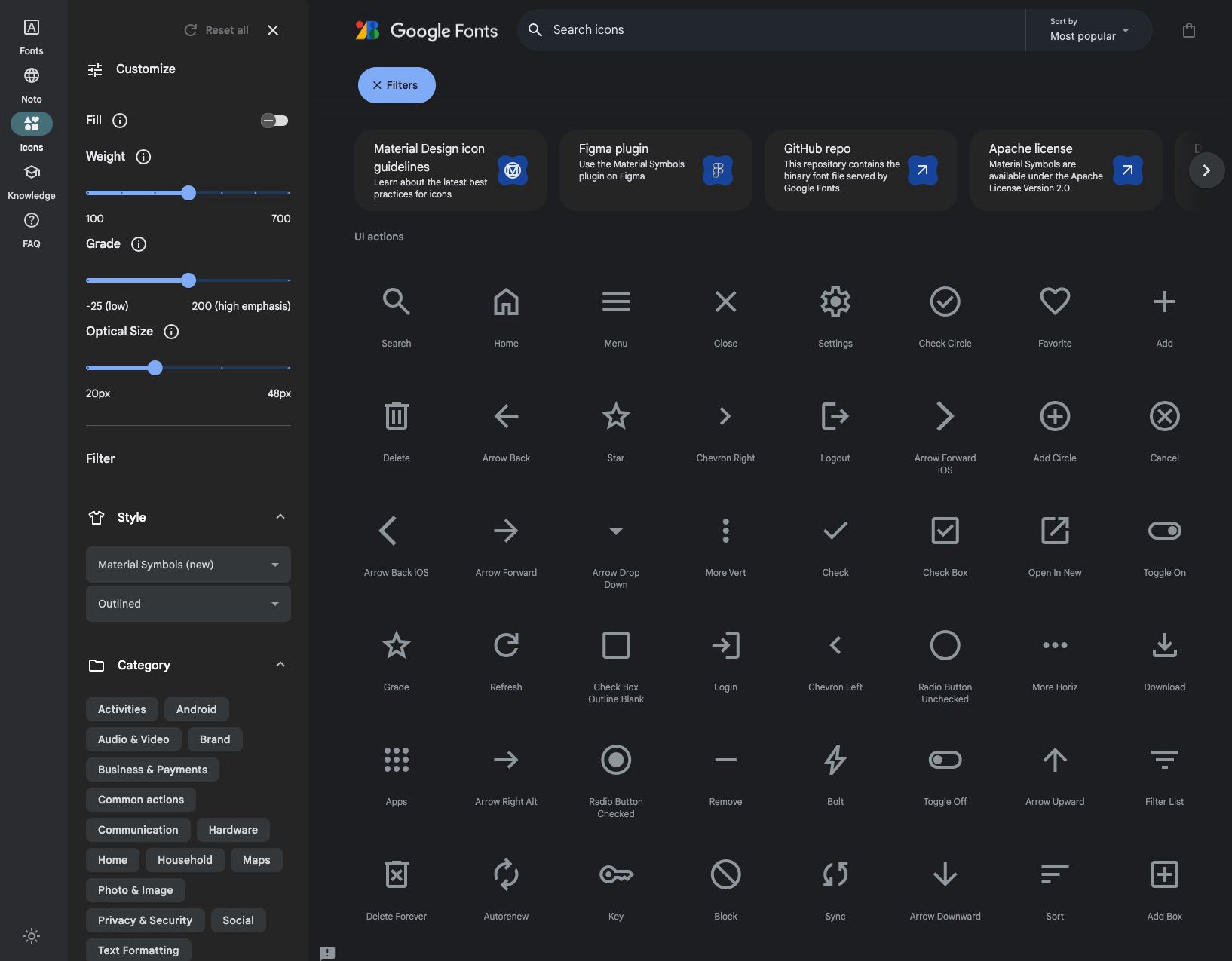Image resolution: width=1232 pixels, height=961 pixels.
Task: Open the GitHub repo card link
Action: tap(860, 170)
